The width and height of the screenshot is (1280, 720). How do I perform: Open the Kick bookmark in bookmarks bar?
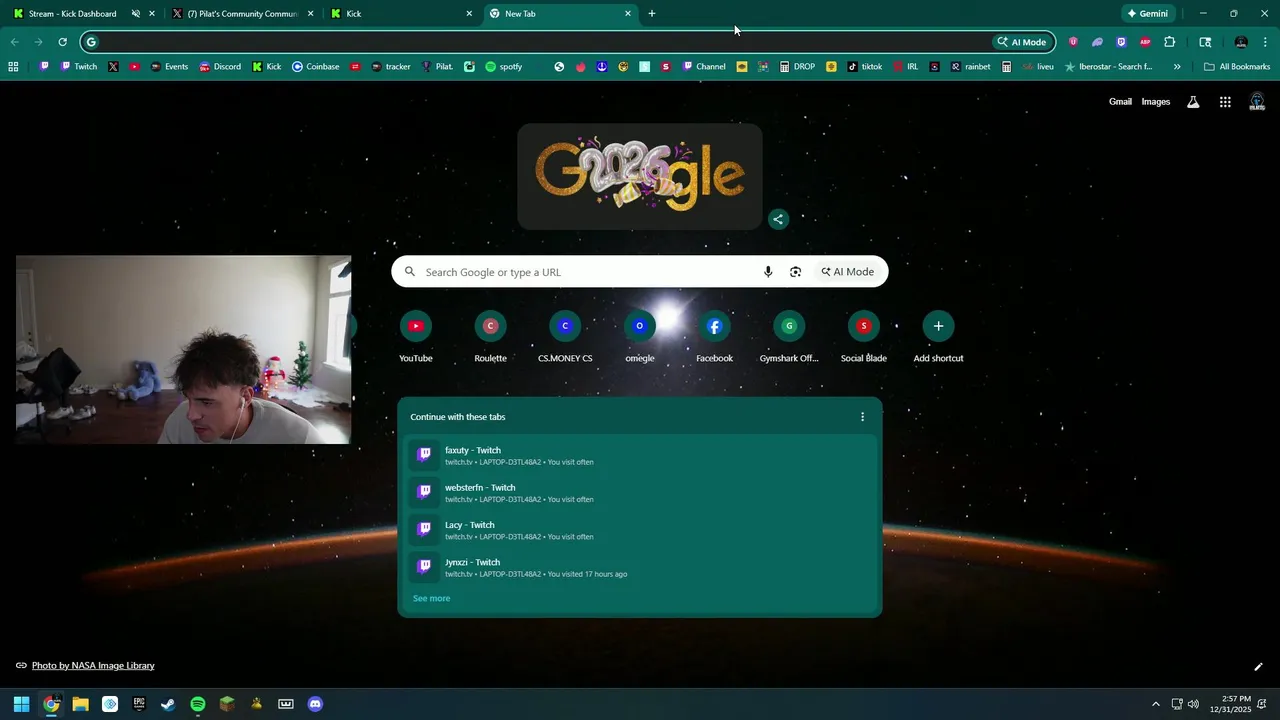(266, 67)
